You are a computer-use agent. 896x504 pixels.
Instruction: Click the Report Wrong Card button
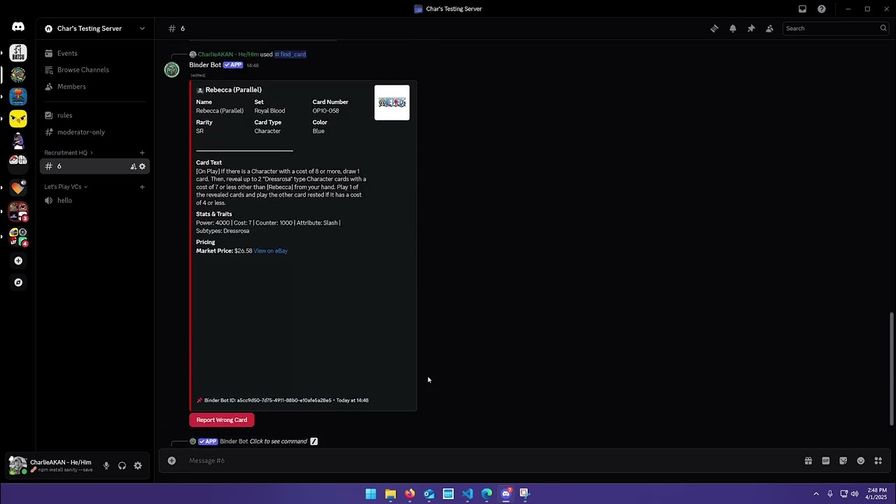(221, 420)
